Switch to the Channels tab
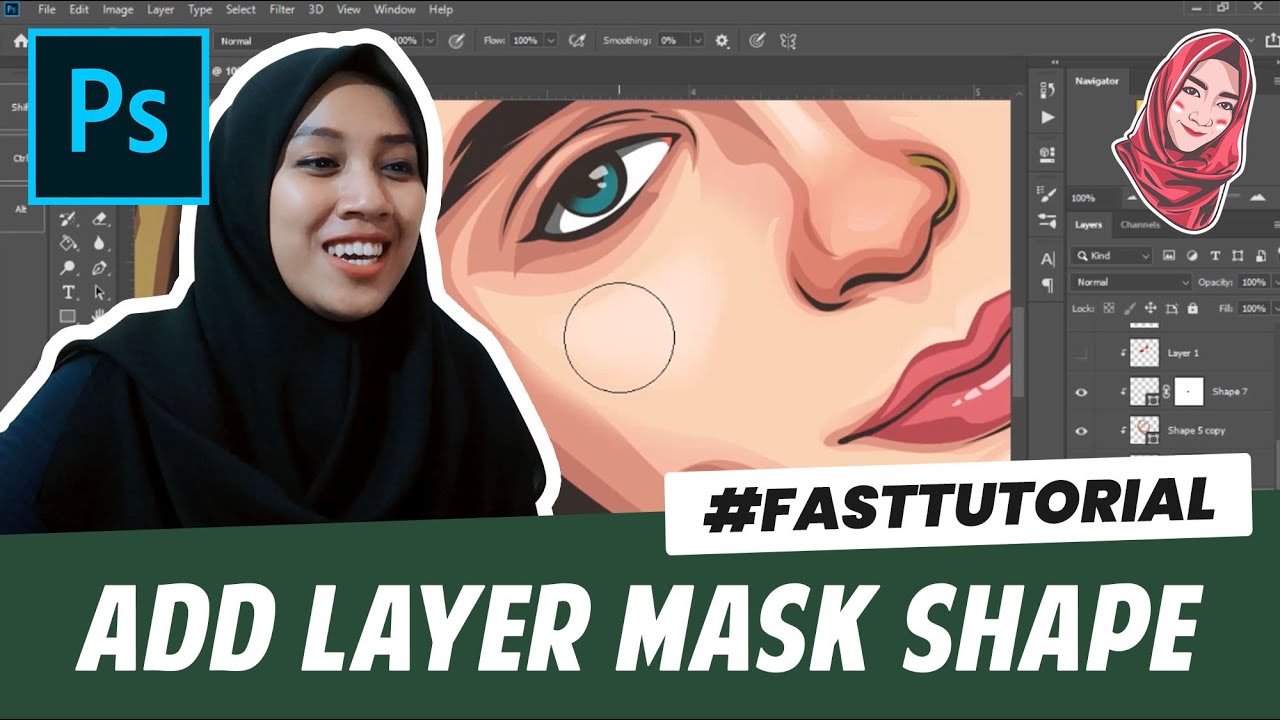The height and width of the screenshot is (720, 1280). click(x=1140, y=225)
